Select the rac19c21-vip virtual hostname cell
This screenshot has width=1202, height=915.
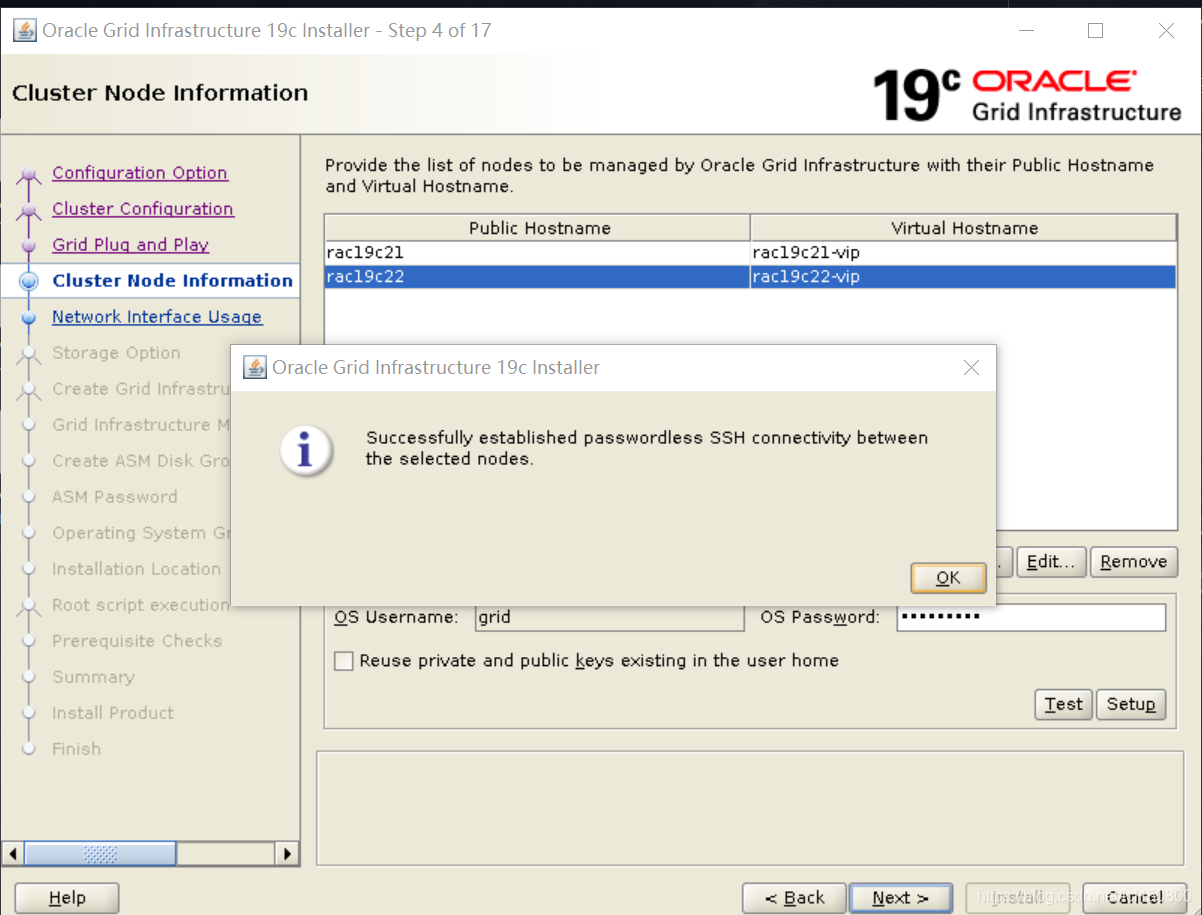[963, 253]
